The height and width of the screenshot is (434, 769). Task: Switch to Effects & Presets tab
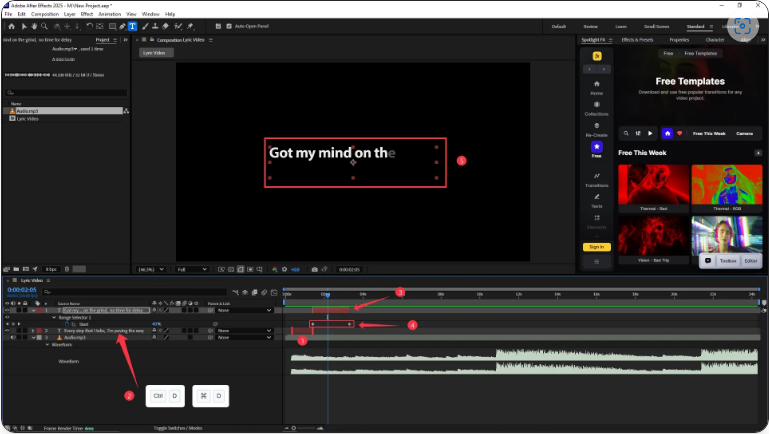[637, 40]
